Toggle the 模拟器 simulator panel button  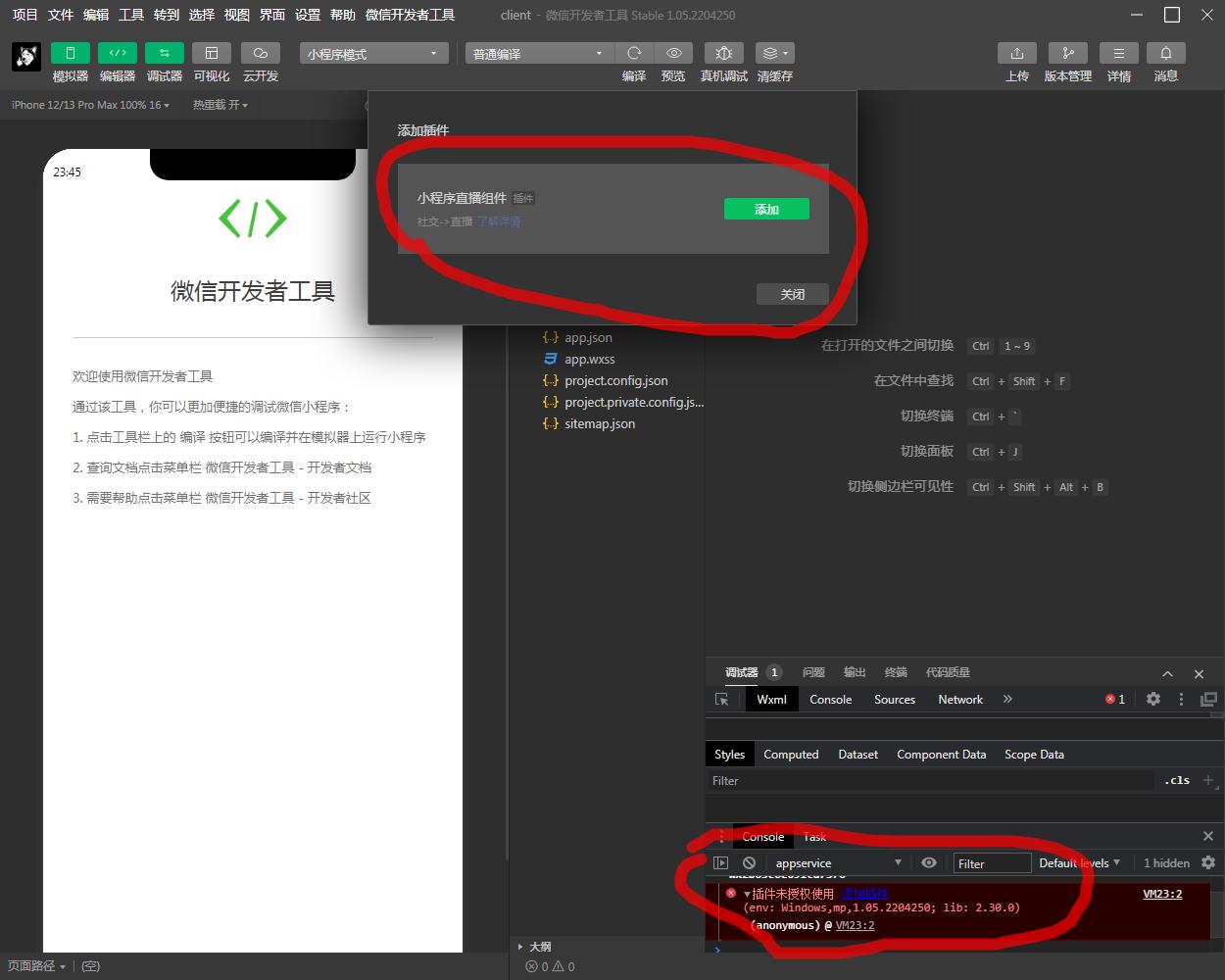[71, 53]
